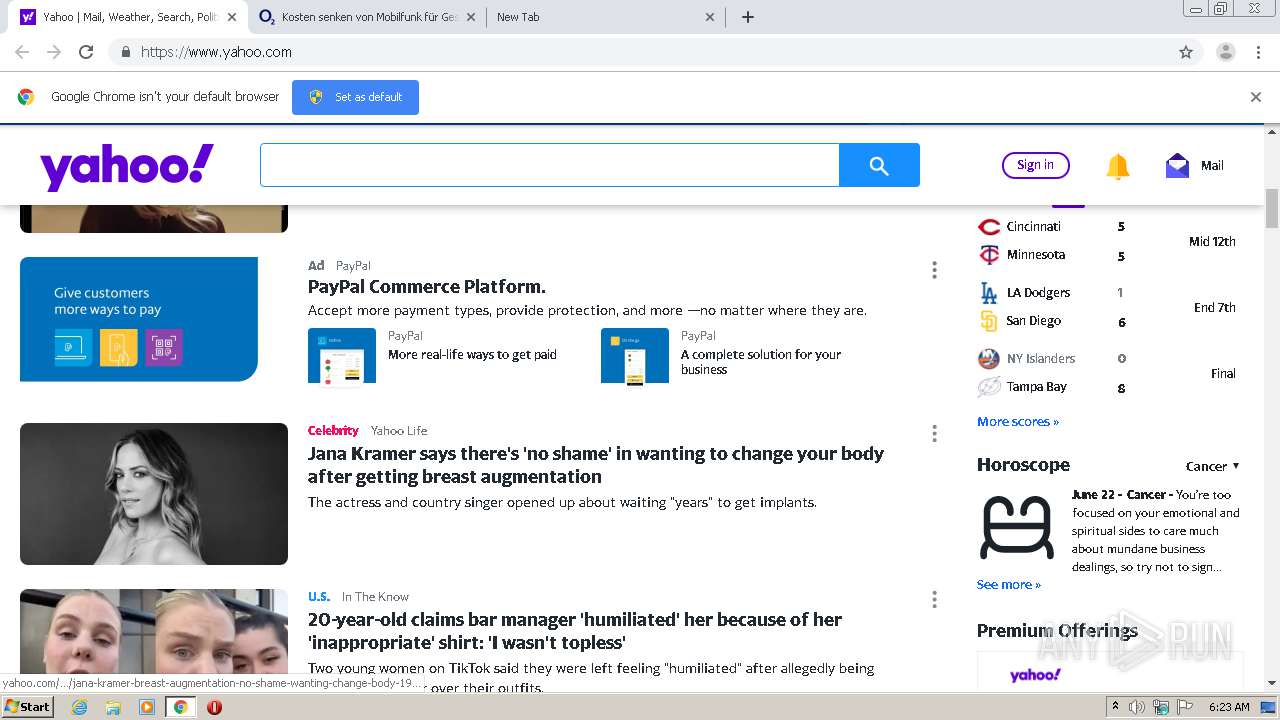Click the page vertical scrollbar thumb

point(1272,208)
